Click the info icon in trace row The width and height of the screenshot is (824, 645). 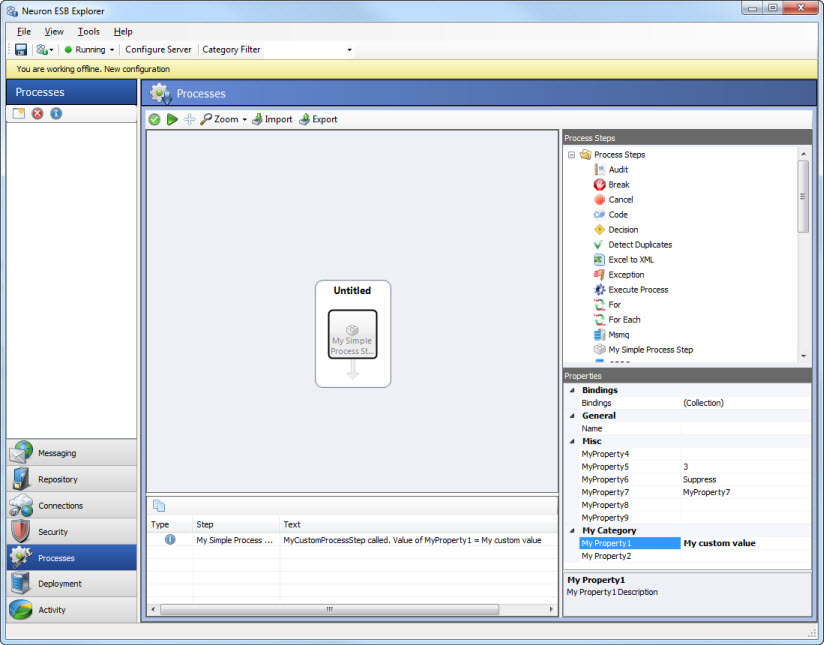(x=170, y=539)
